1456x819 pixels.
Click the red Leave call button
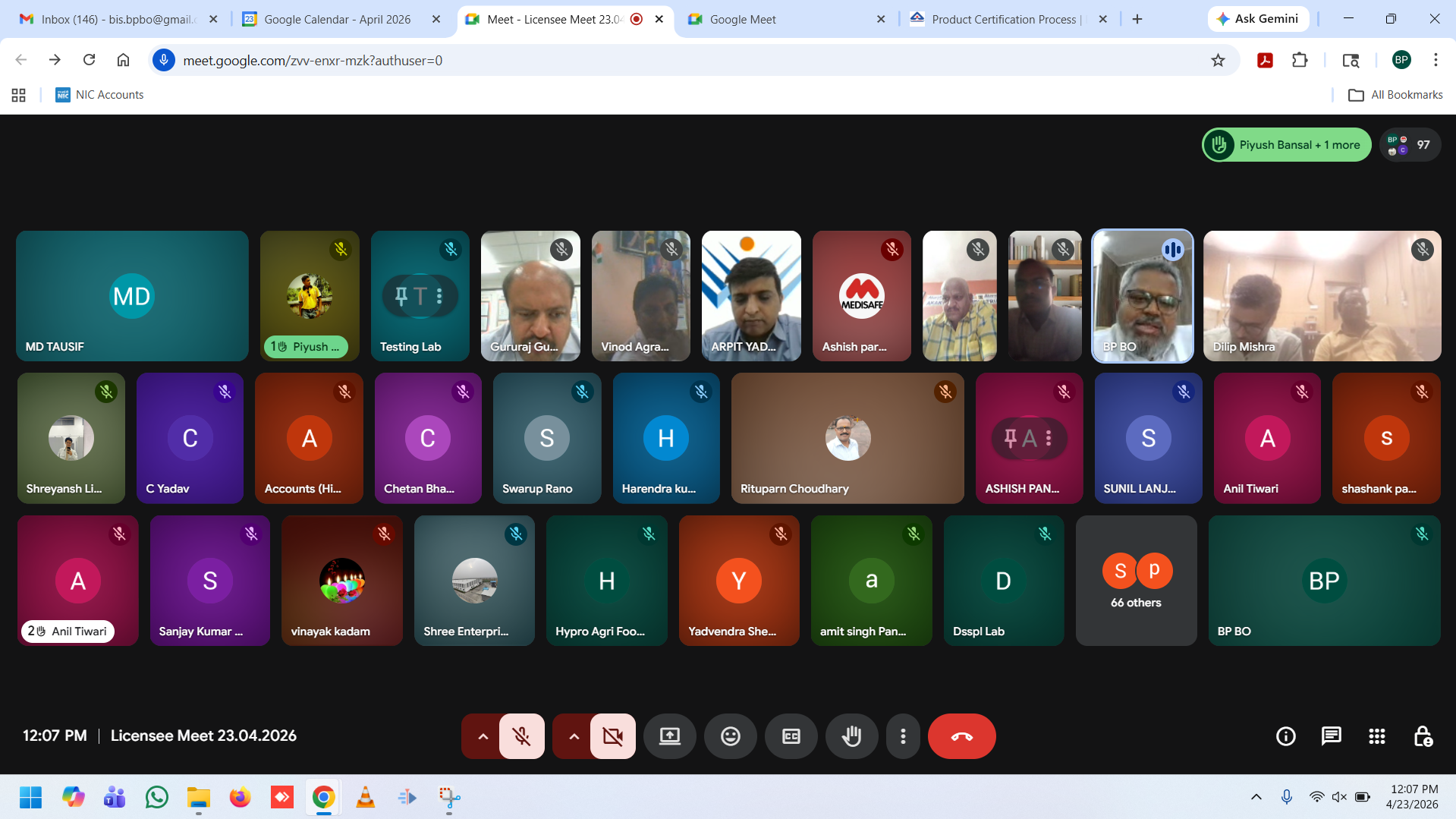[961, 736]
